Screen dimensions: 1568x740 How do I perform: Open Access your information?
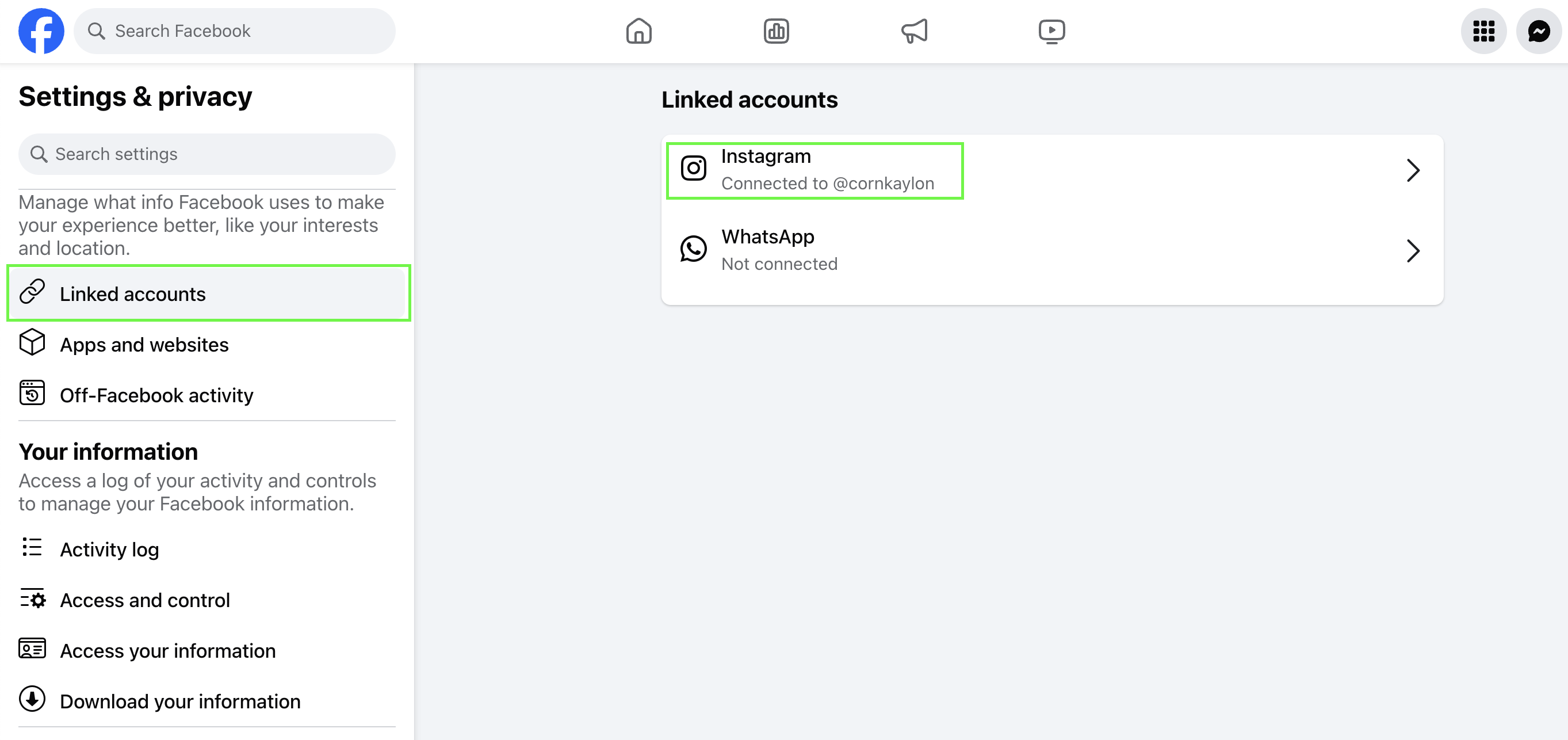167,650
